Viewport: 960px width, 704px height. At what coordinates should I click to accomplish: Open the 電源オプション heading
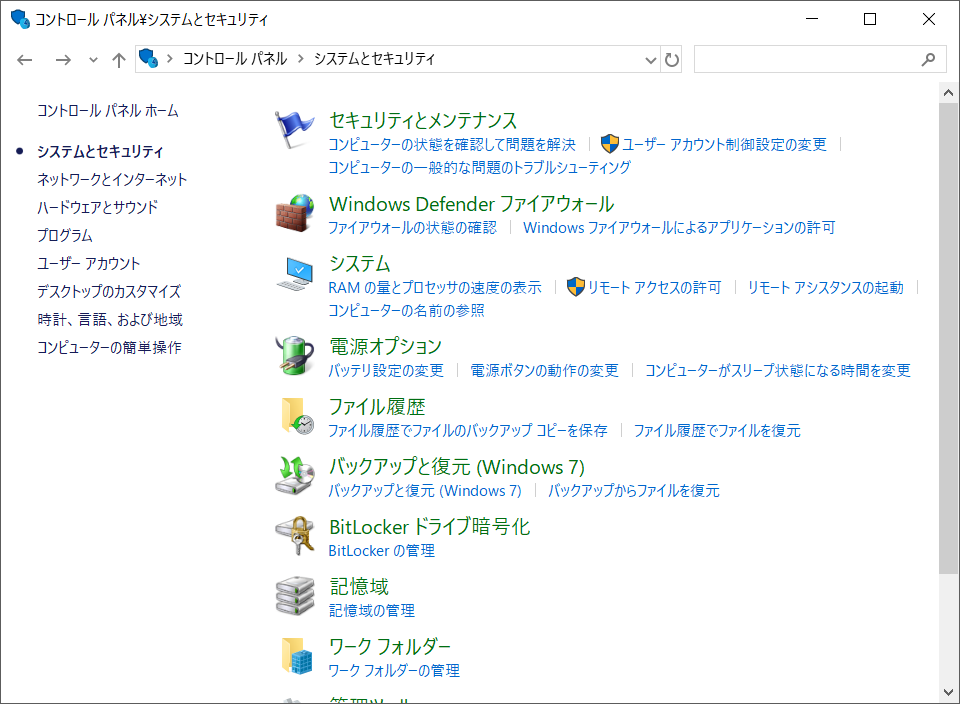pyautogui.click(x=386, y=346)
